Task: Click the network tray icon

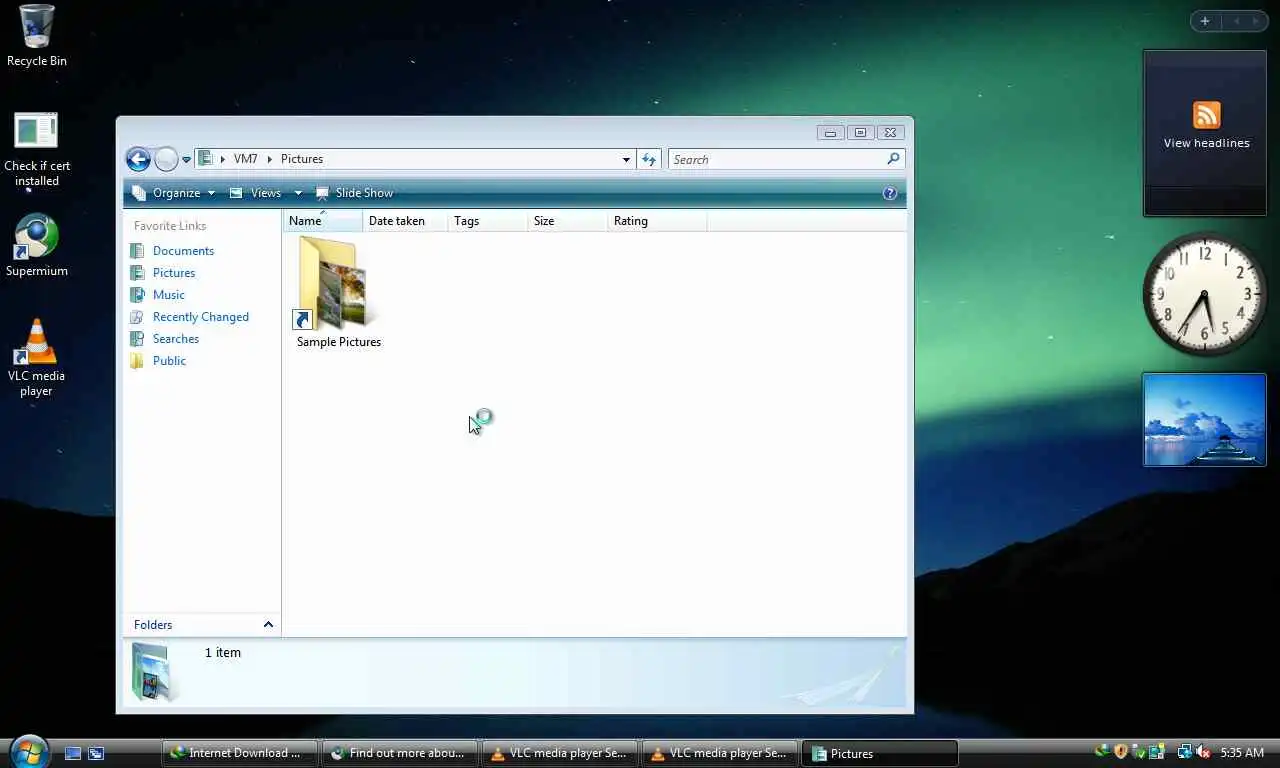Action: click(1185, 752)
